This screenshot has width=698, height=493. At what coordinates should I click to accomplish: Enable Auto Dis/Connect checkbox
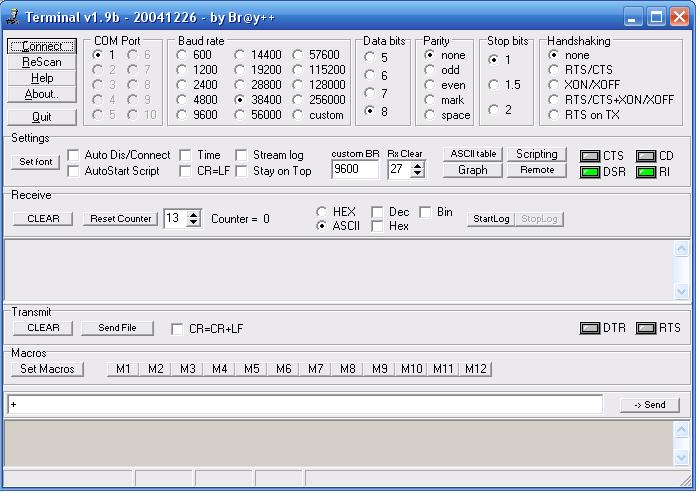(x=73, y=155)
